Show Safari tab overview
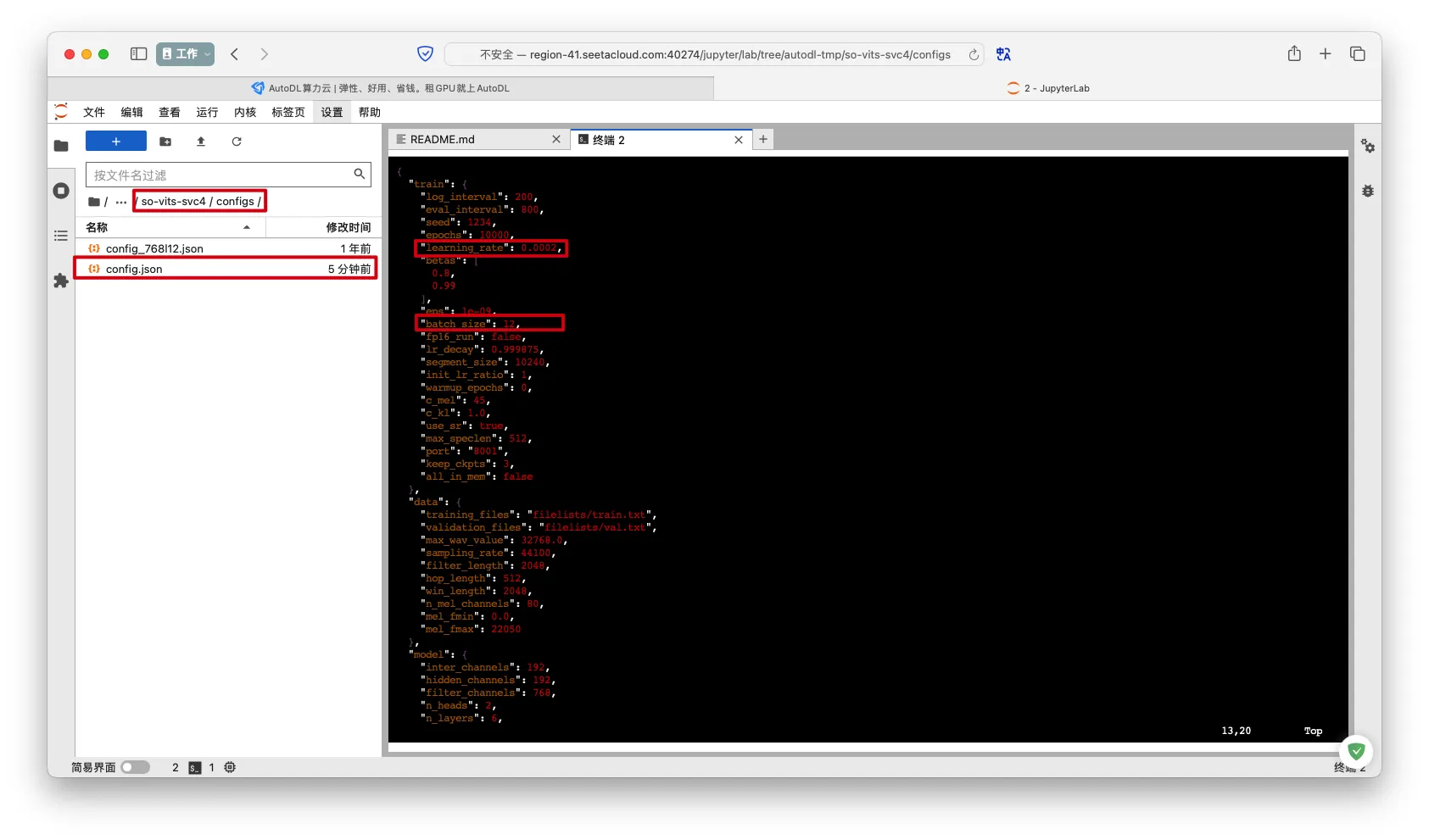 click(1358, 54)
